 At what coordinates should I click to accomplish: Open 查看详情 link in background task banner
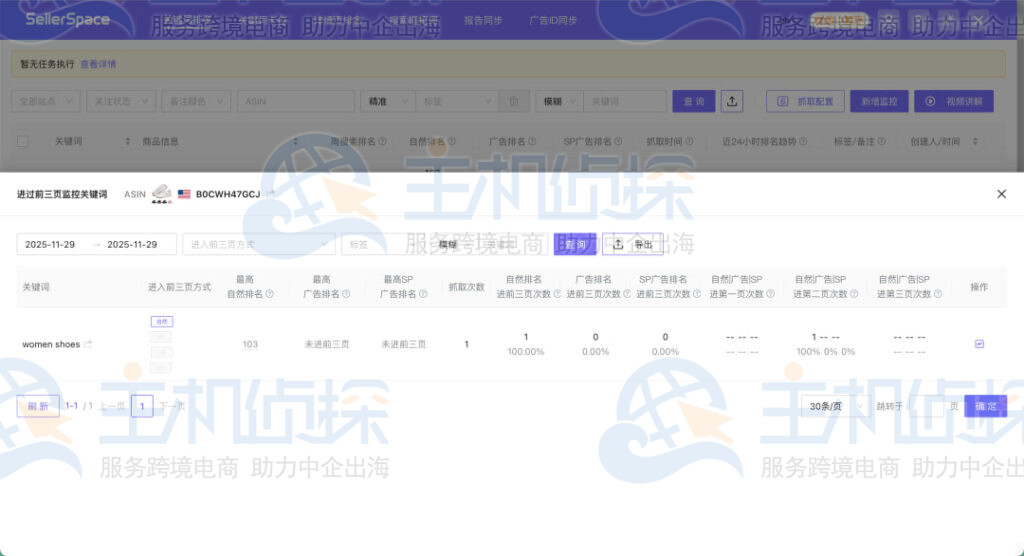(98, 64)
